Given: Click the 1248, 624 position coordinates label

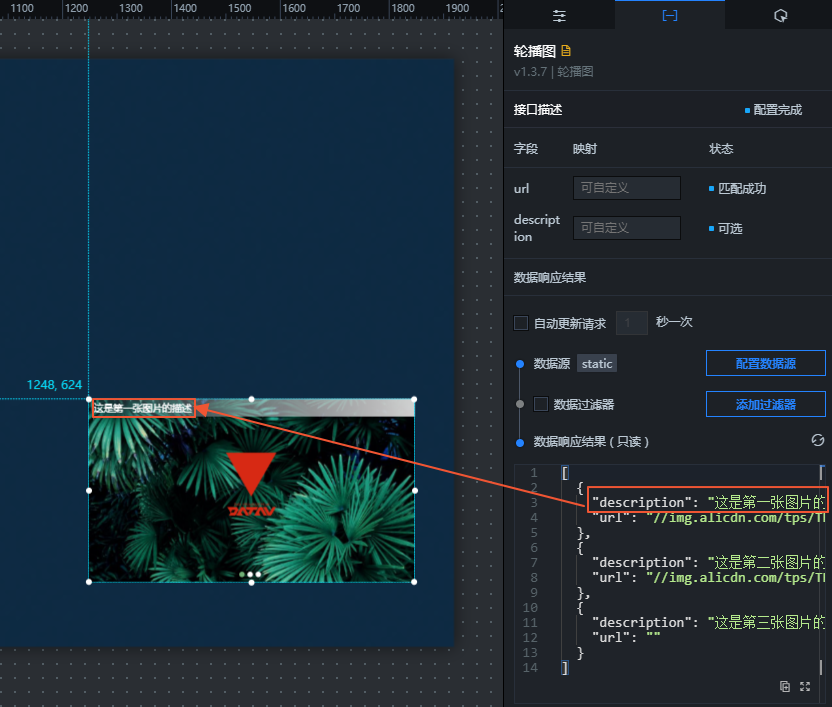Looking at the screenshot, I should coord(54,385).
